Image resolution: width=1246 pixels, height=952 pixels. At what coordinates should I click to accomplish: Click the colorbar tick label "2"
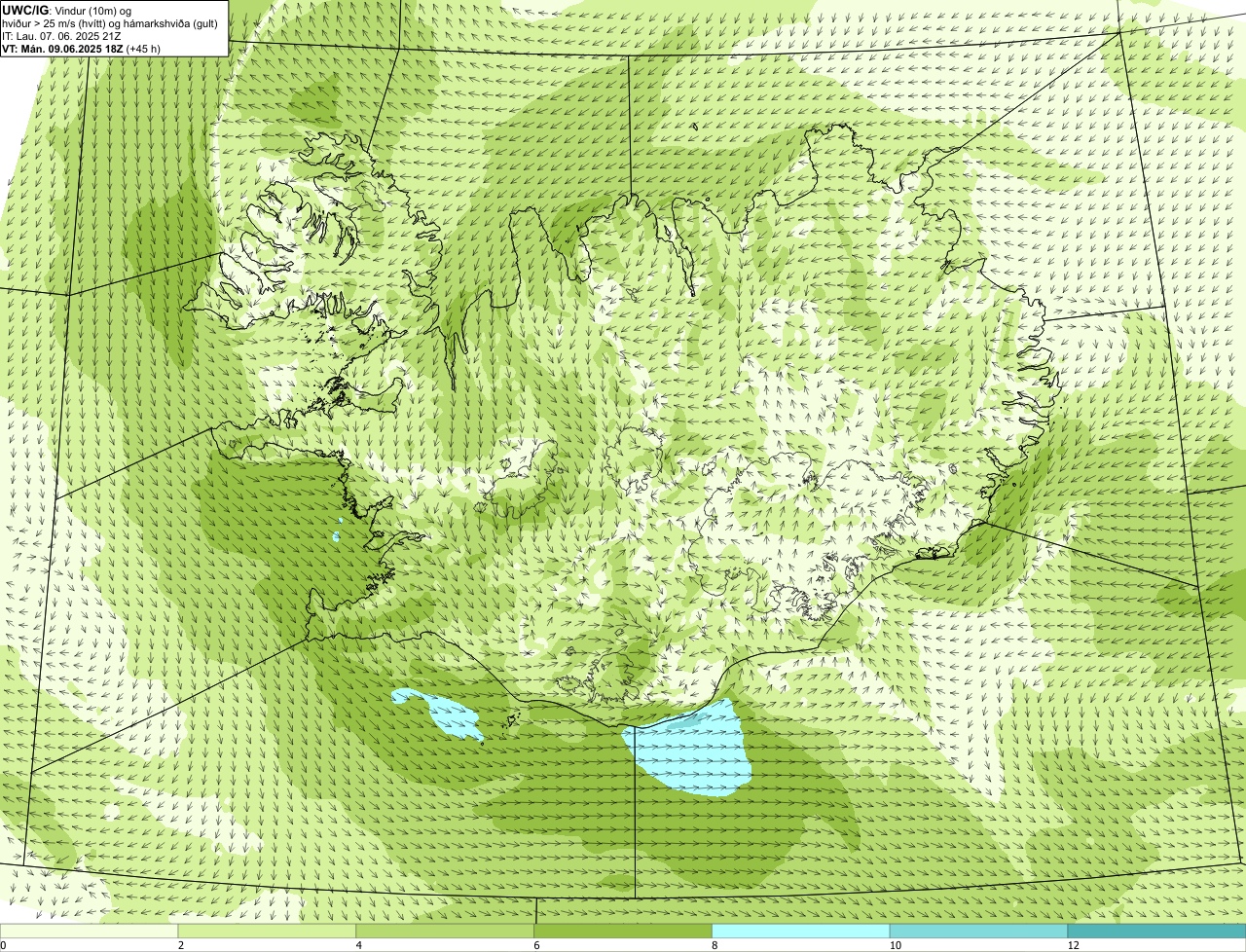pyautogui.click(x=181, y=945)
